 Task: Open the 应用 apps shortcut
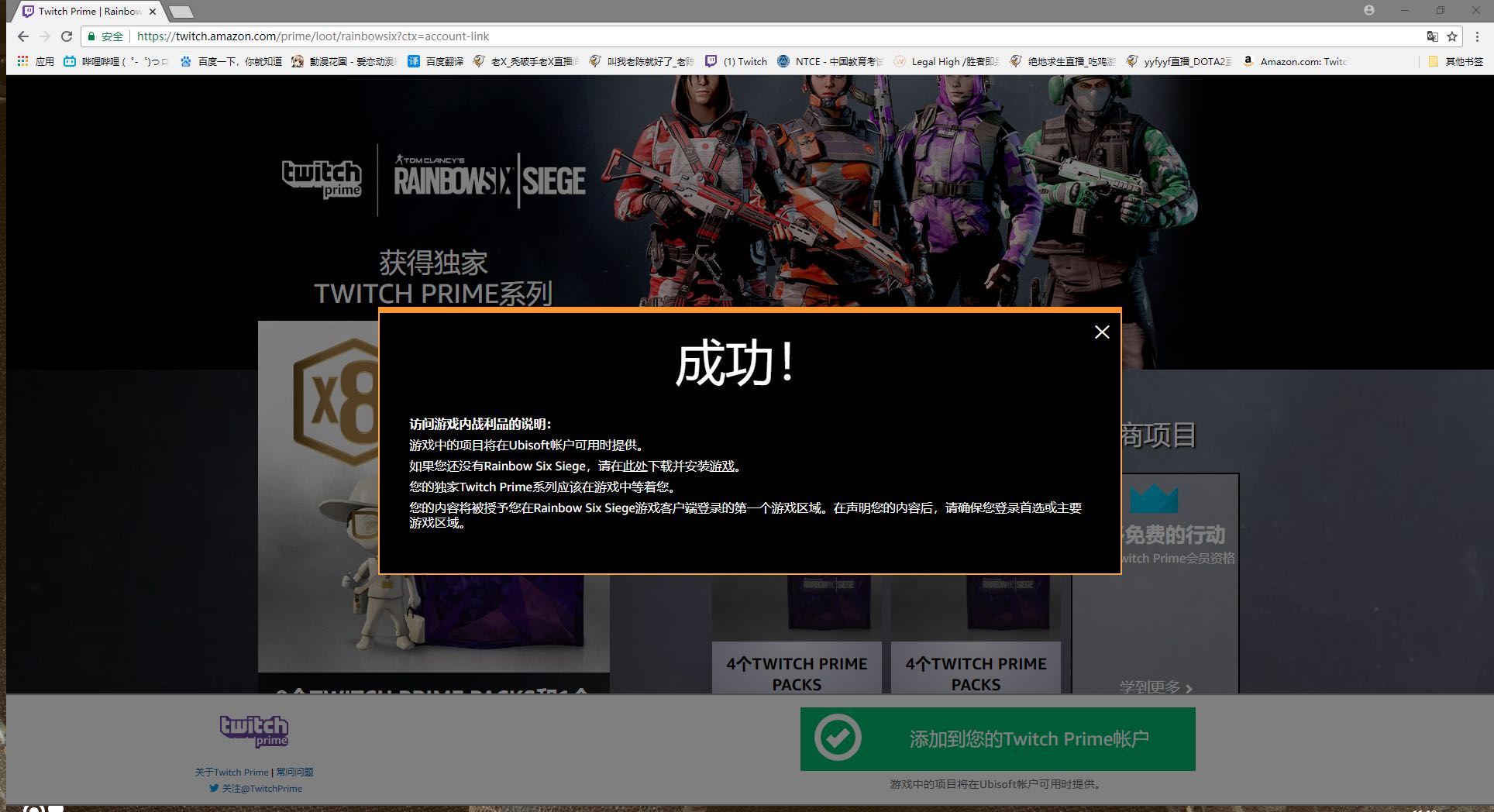[36, 61]
